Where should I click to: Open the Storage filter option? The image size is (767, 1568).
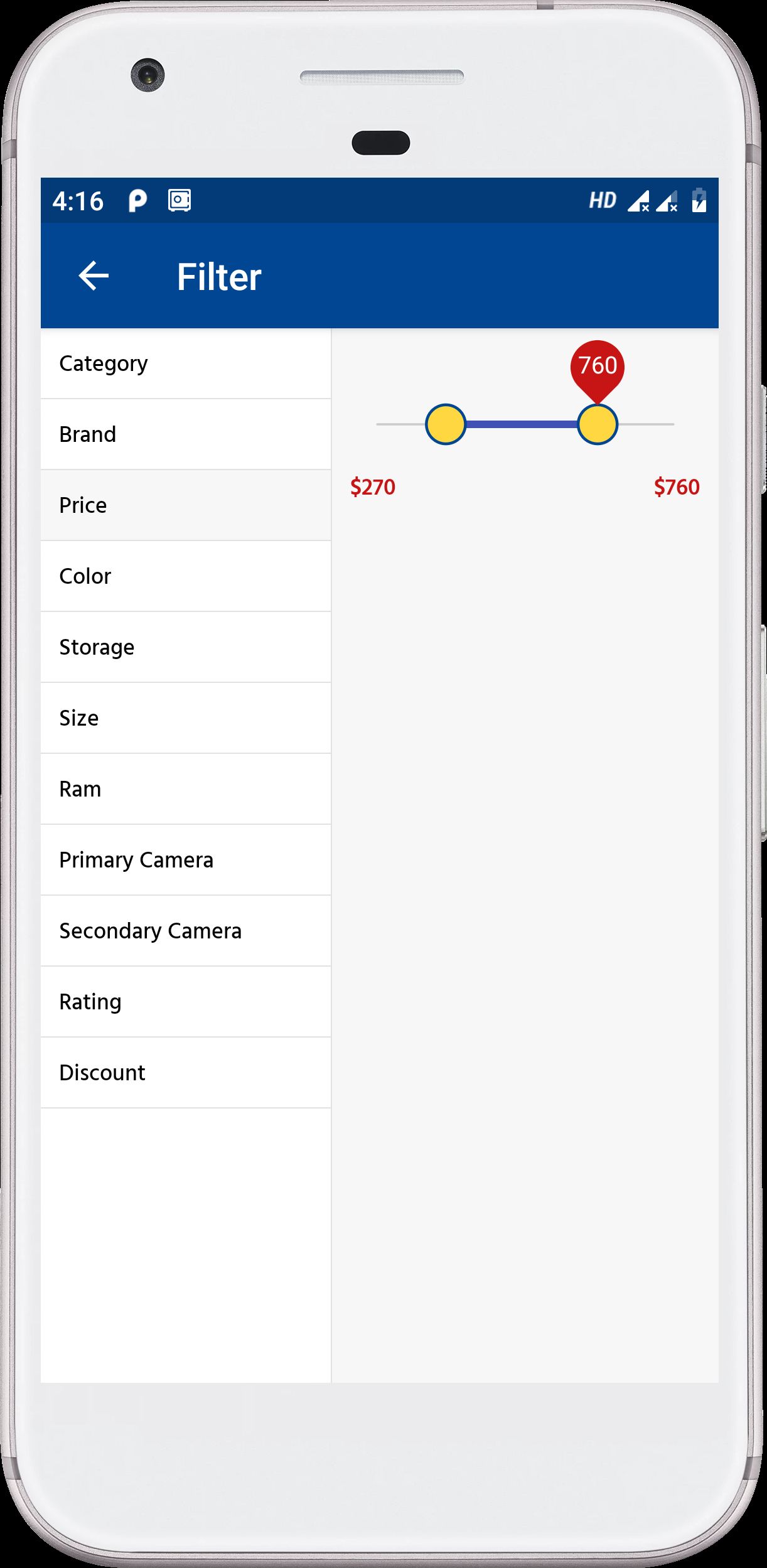[x=186, y=647]
